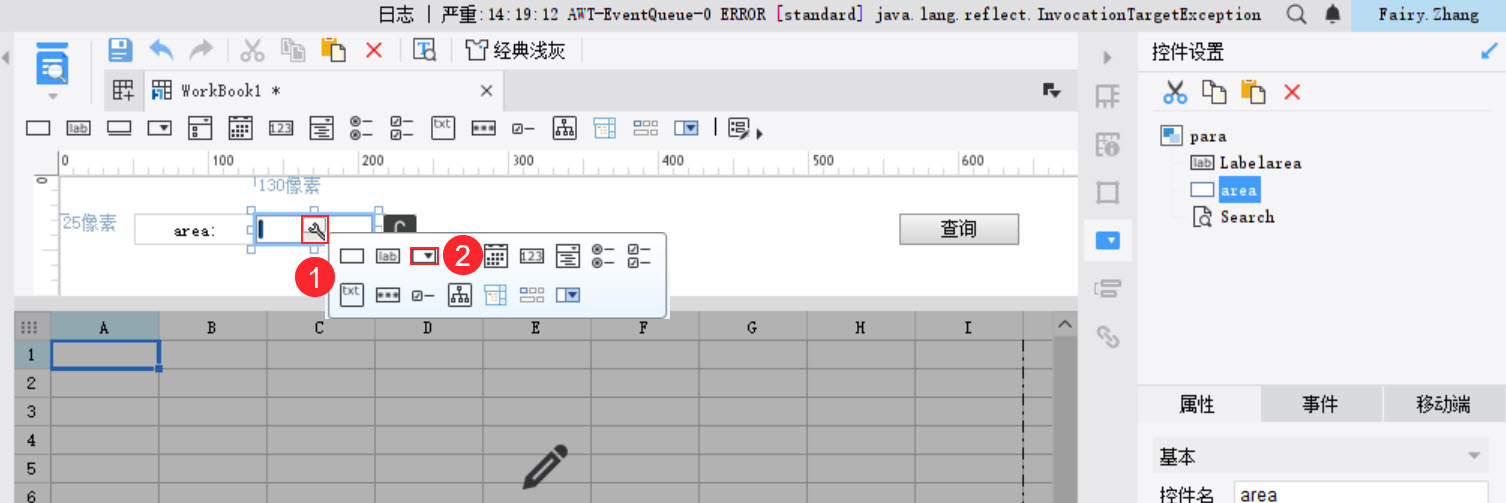Select the text box widget in widget toolbar

pyautogui.click(x=37, y=128)
